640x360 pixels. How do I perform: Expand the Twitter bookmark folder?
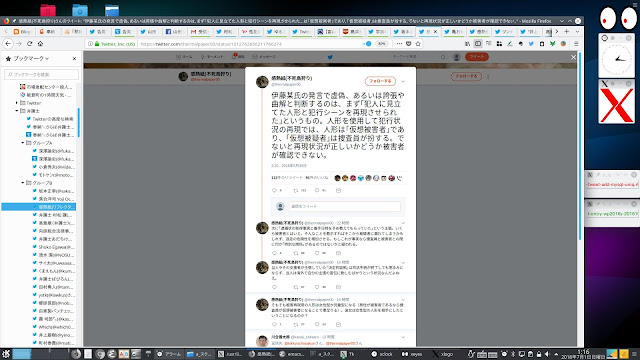[x=17, y=103]
